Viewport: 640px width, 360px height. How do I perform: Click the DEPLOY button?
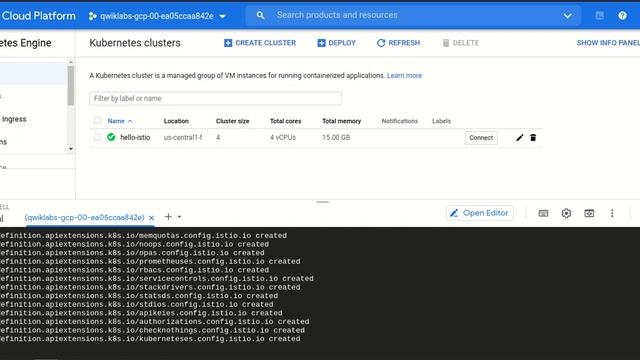336,43
